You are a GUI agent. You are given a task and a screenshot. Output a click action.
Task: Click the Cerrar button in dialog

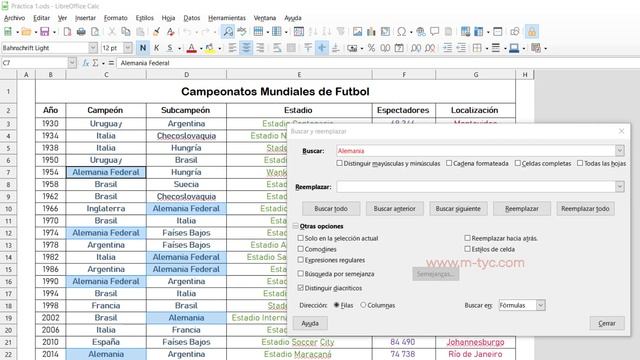607,323
